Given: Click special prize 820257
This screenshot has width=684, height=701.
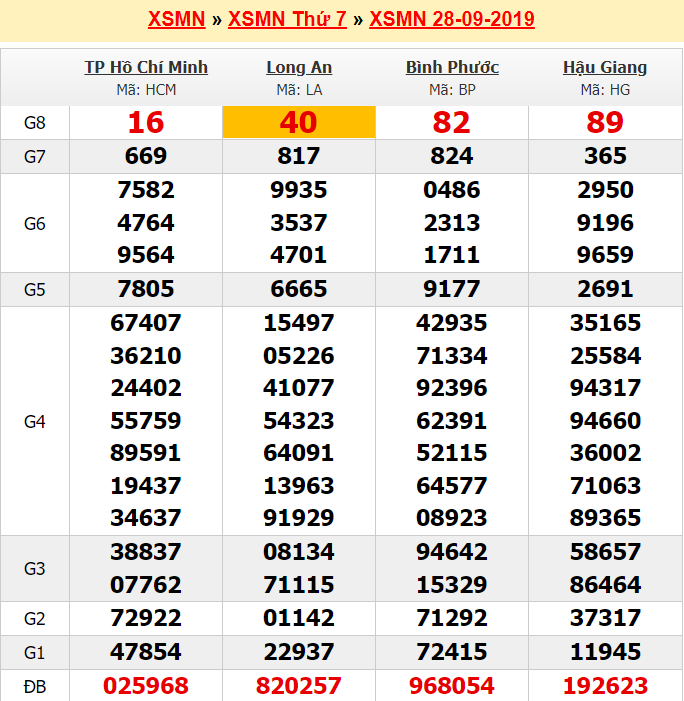Looking at the screenshot, I should click(x=299, y=686).
